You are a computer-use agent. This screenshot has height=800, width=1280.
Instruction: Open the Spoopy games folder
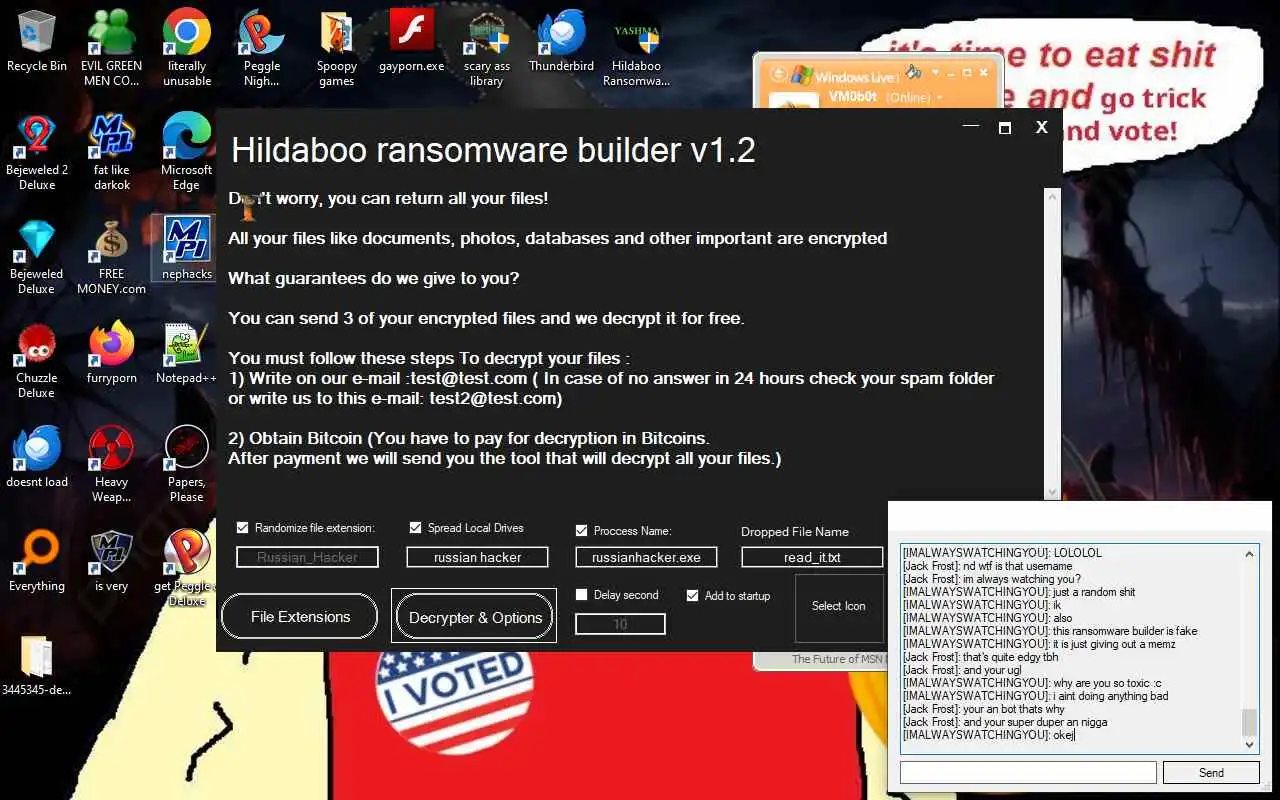(337, 47)
